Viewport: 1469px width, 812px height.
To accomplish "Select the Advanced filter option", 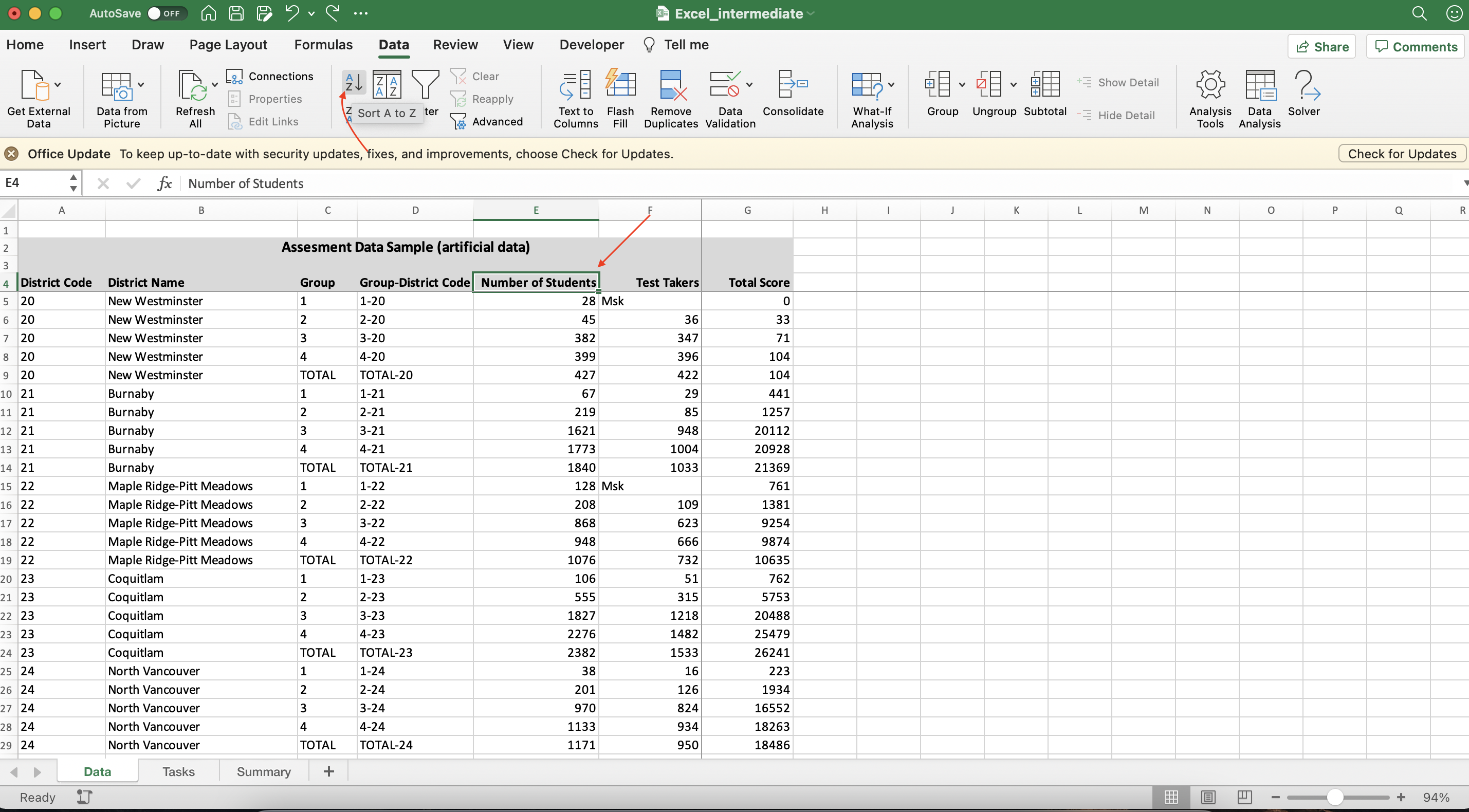I will pyautogui.click(x=488, y=121).
